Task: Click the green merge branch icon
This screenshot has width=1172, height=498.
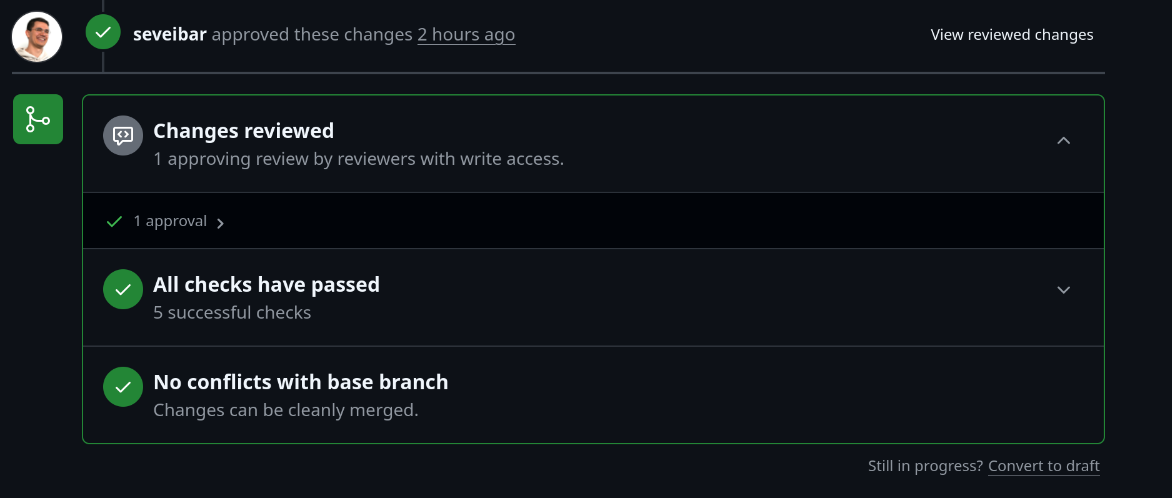Action: pos(38,119)
